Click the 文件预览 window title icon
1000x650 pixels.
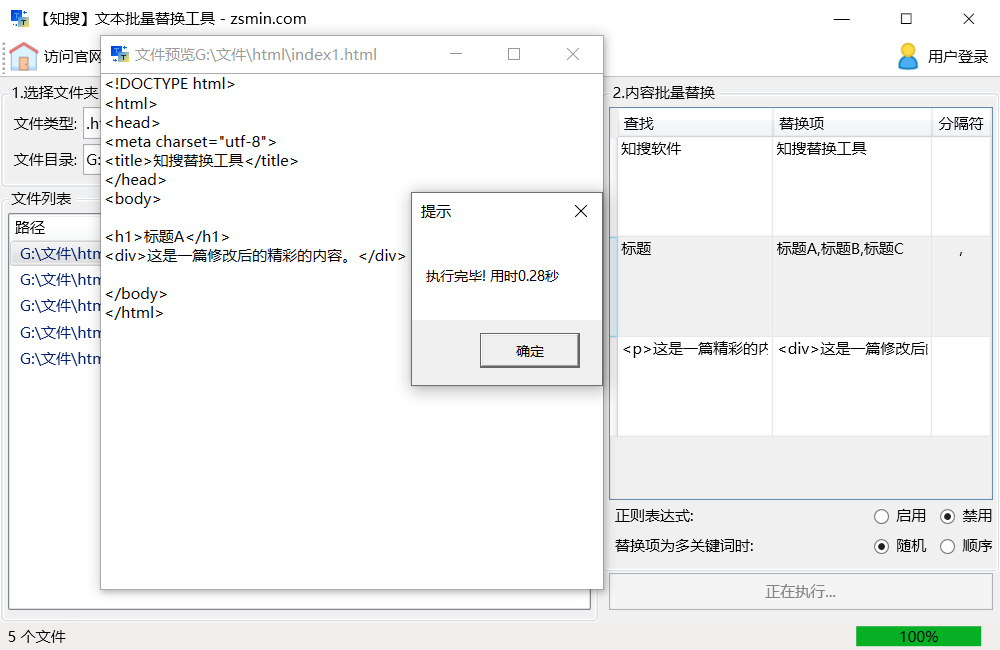pyautogui.click(x=120, y=54)
